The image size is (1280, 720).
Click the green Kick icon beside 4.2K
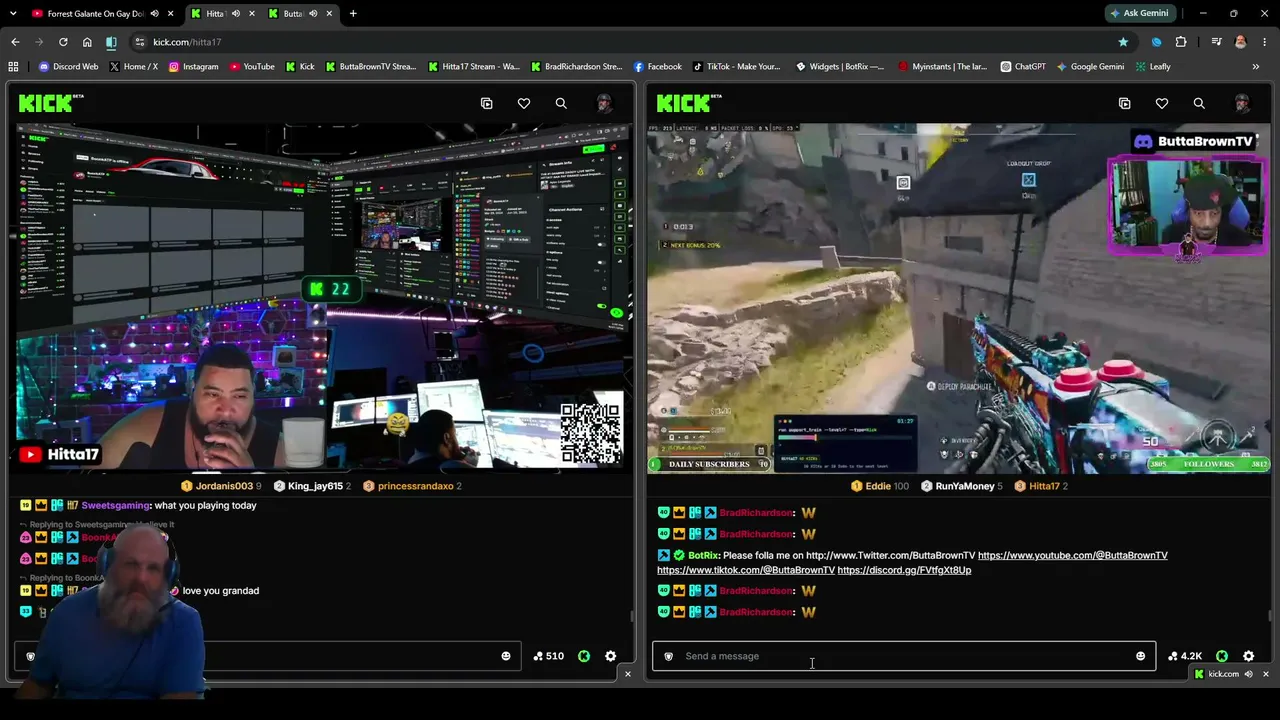(x=1222, y=656)
